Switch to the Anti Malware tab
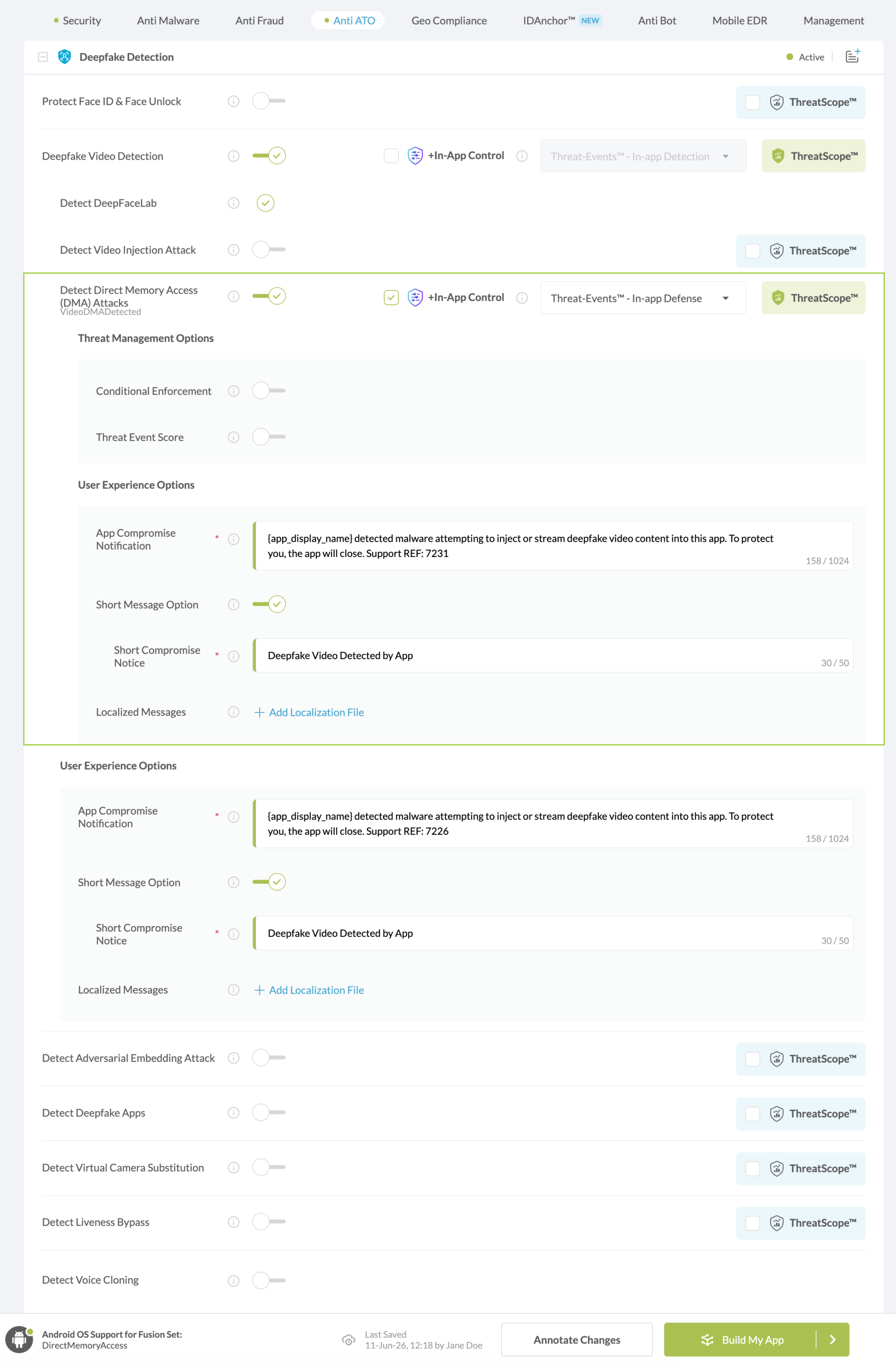This screenshot has height=1364, width=896. (x=168, y=21)
